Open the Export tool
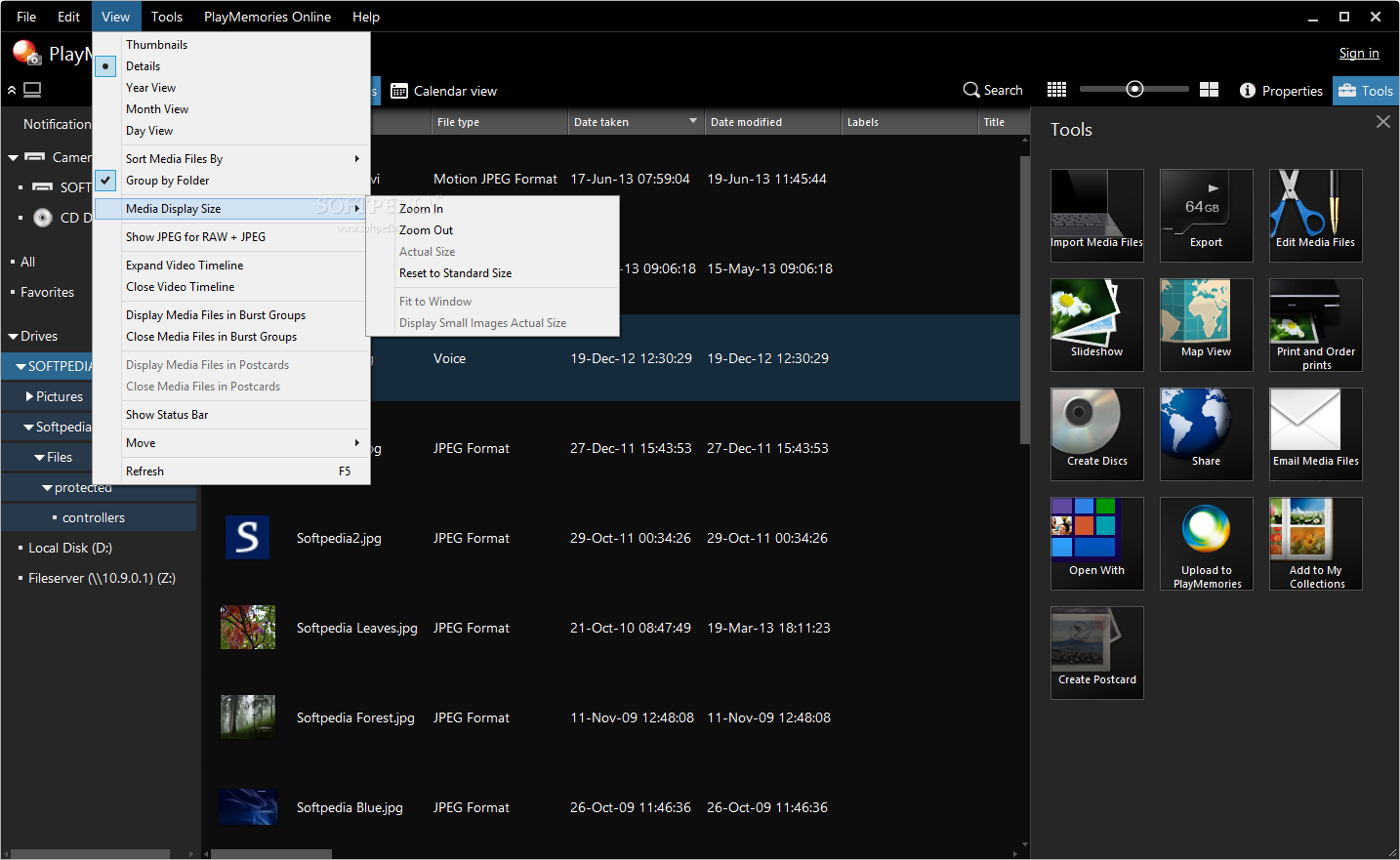The width and height of the screenshot is (1400, 860). coord(1207,216)
